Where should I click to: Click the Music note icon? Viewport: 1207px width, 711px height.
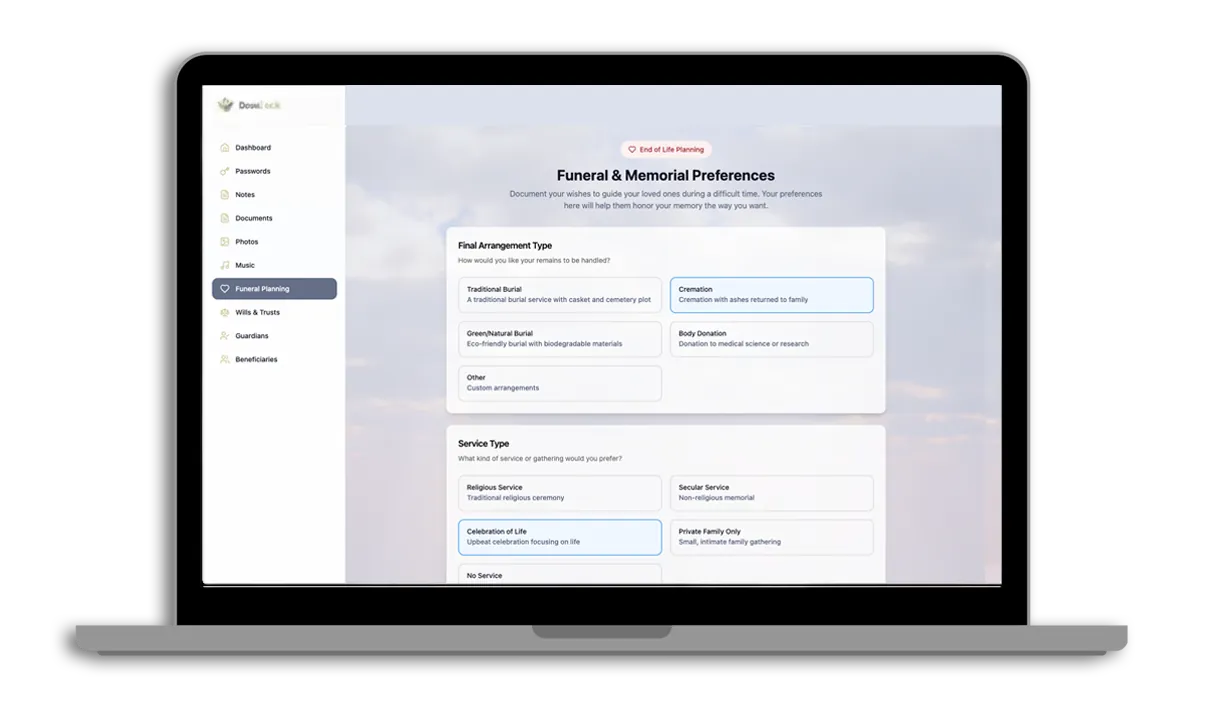[x=225, y=265]
